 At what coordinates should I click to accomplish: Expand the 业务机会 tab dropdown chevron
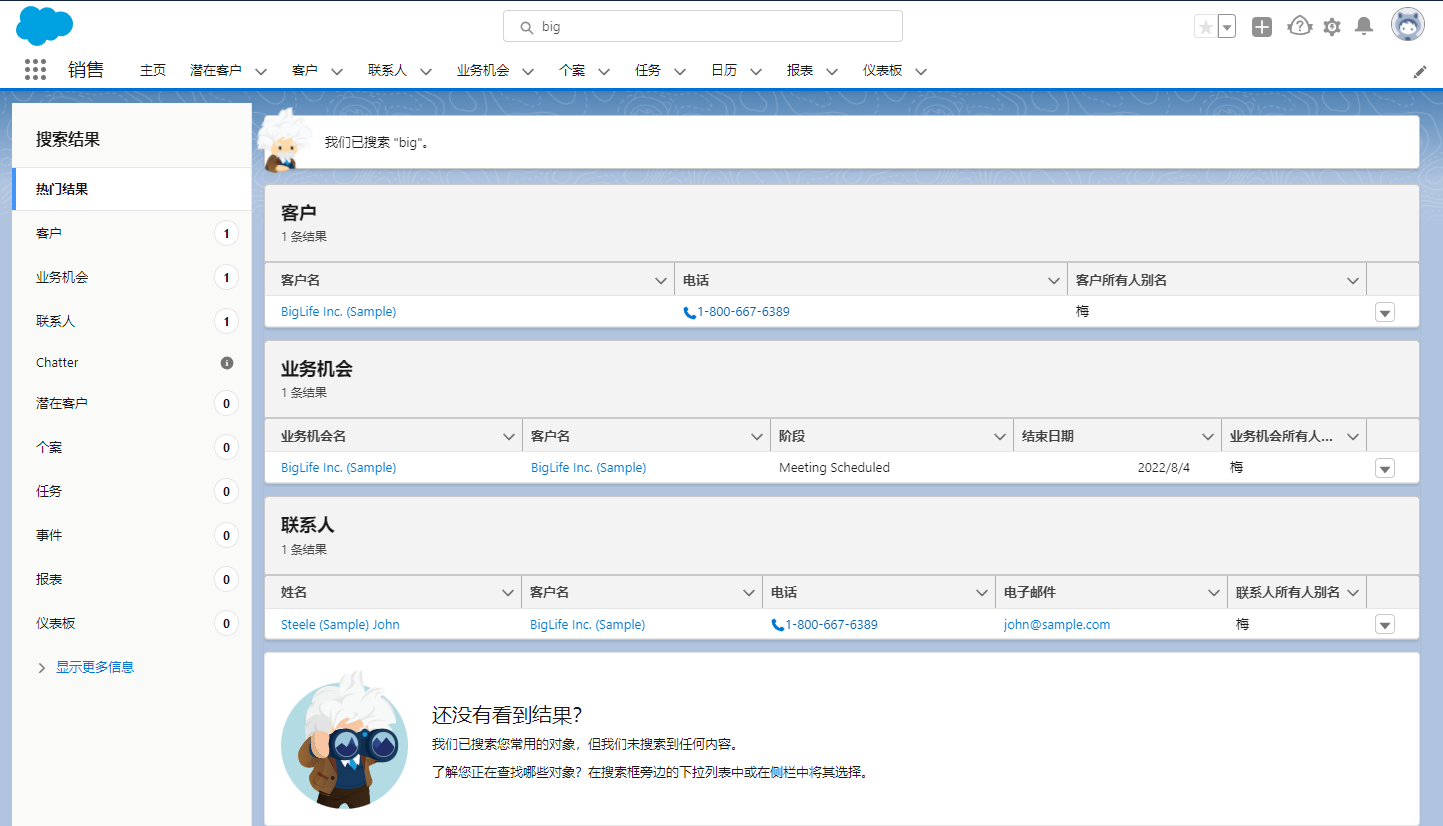[x=528, y=71]
